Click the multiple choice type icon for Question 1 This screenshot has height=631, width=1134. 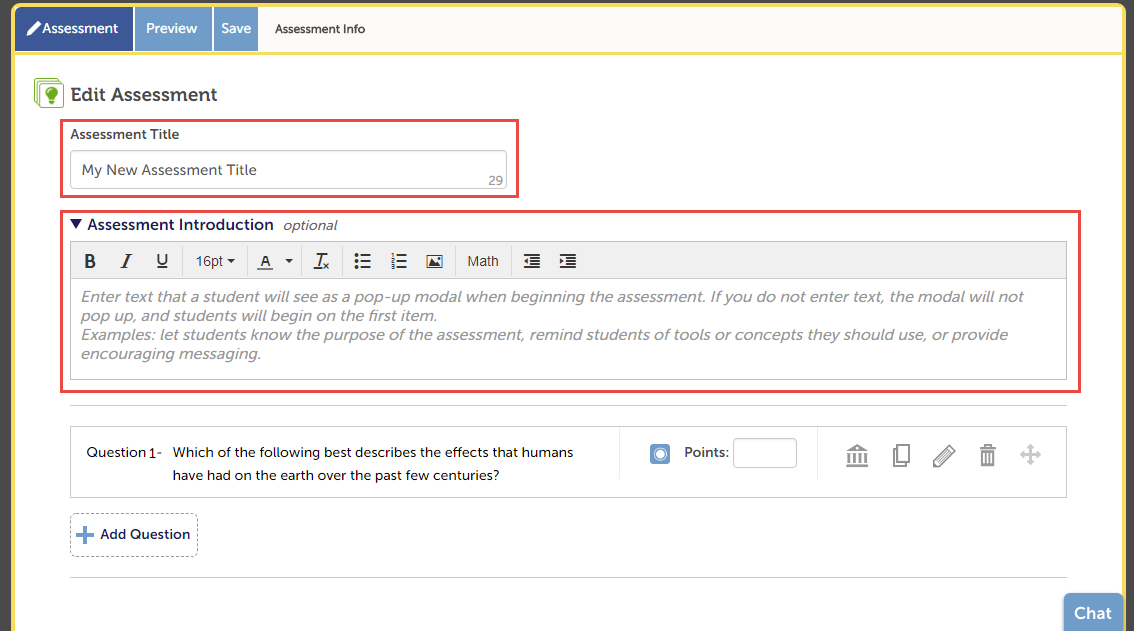point(660,454)
